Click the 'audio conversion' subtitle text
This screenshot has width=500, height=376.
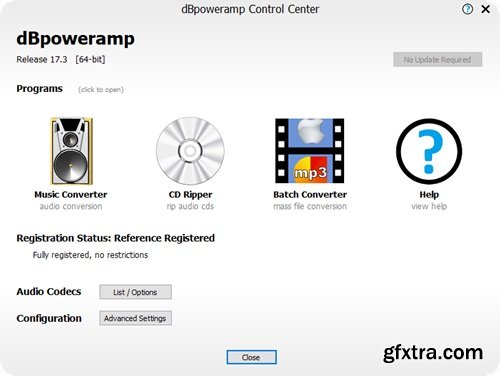tap(71, 206)
